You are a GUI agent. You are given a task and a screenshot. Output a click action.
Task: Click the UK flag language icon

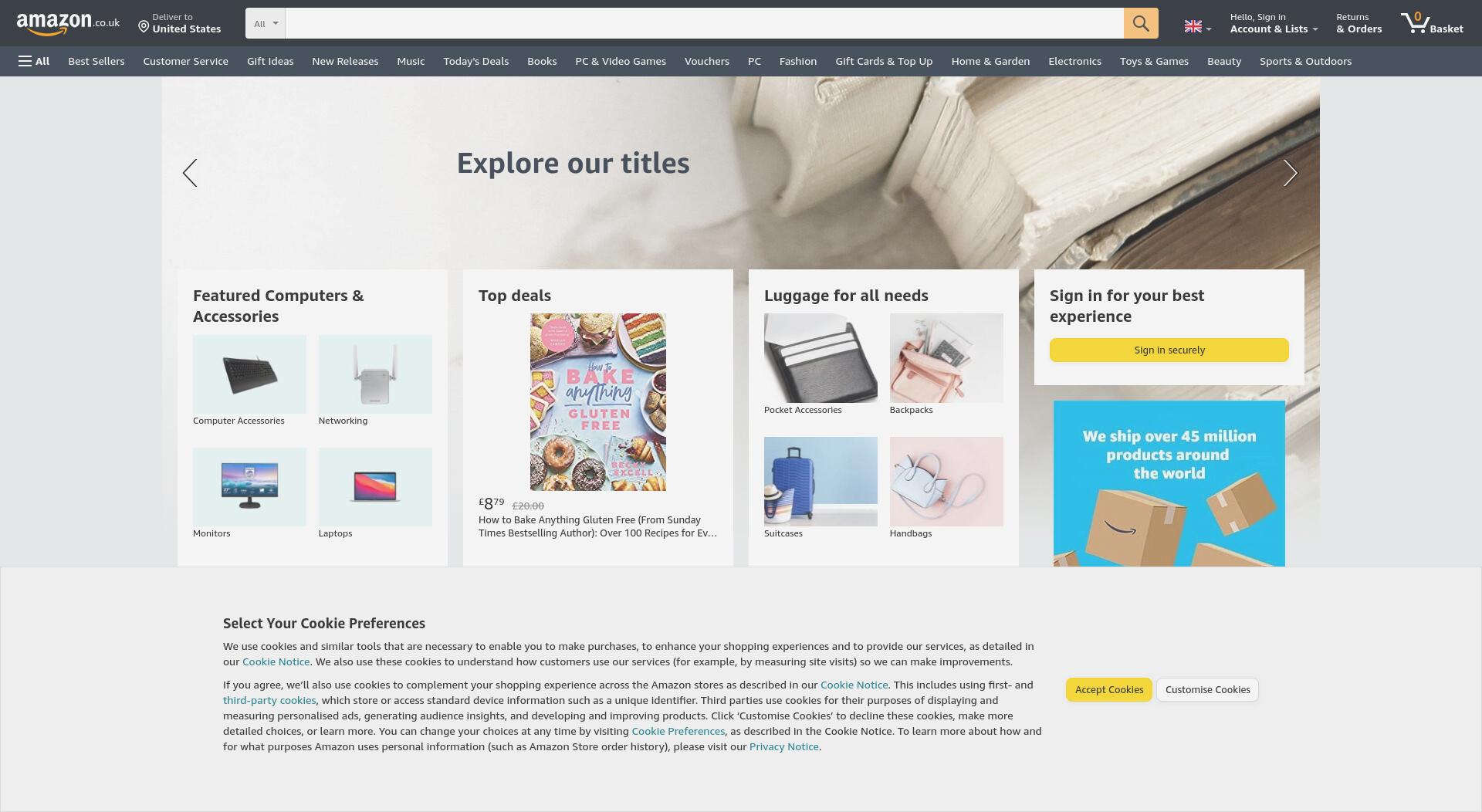[1193, 27]
